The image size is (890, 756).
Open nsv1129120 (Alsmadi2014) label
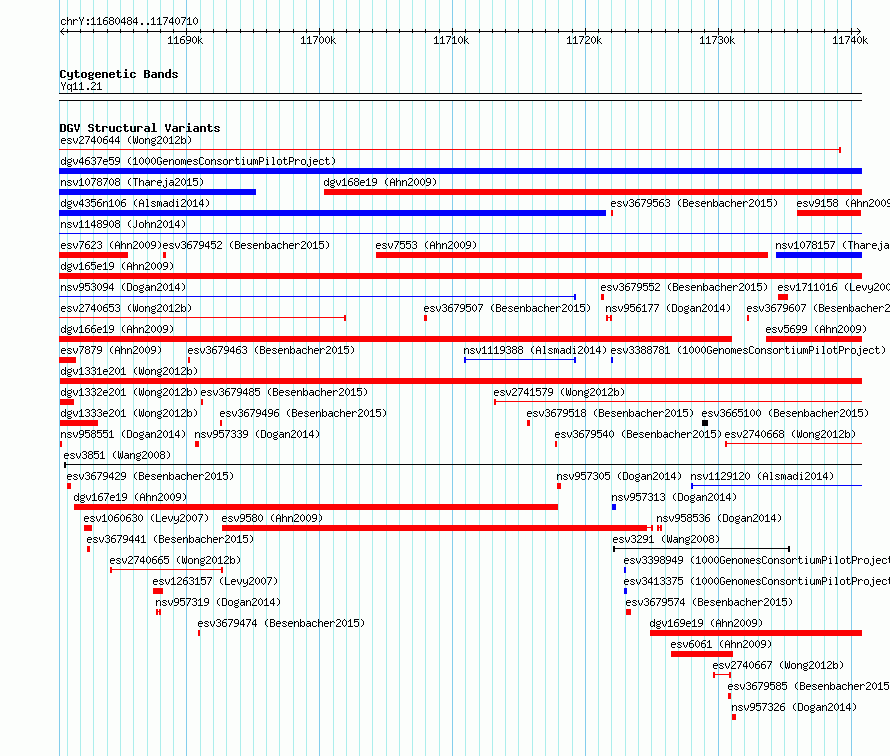click(762, 476)
